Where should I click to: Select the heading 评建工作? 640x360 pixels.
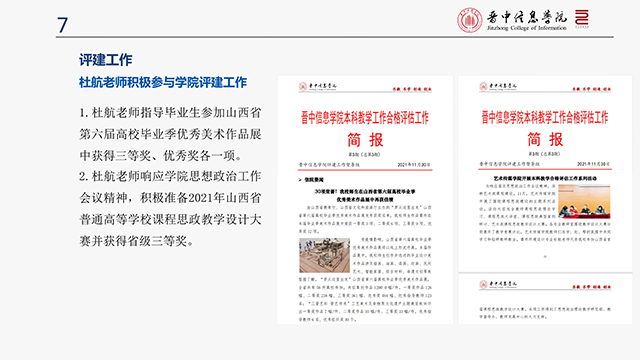click(106, 60)
